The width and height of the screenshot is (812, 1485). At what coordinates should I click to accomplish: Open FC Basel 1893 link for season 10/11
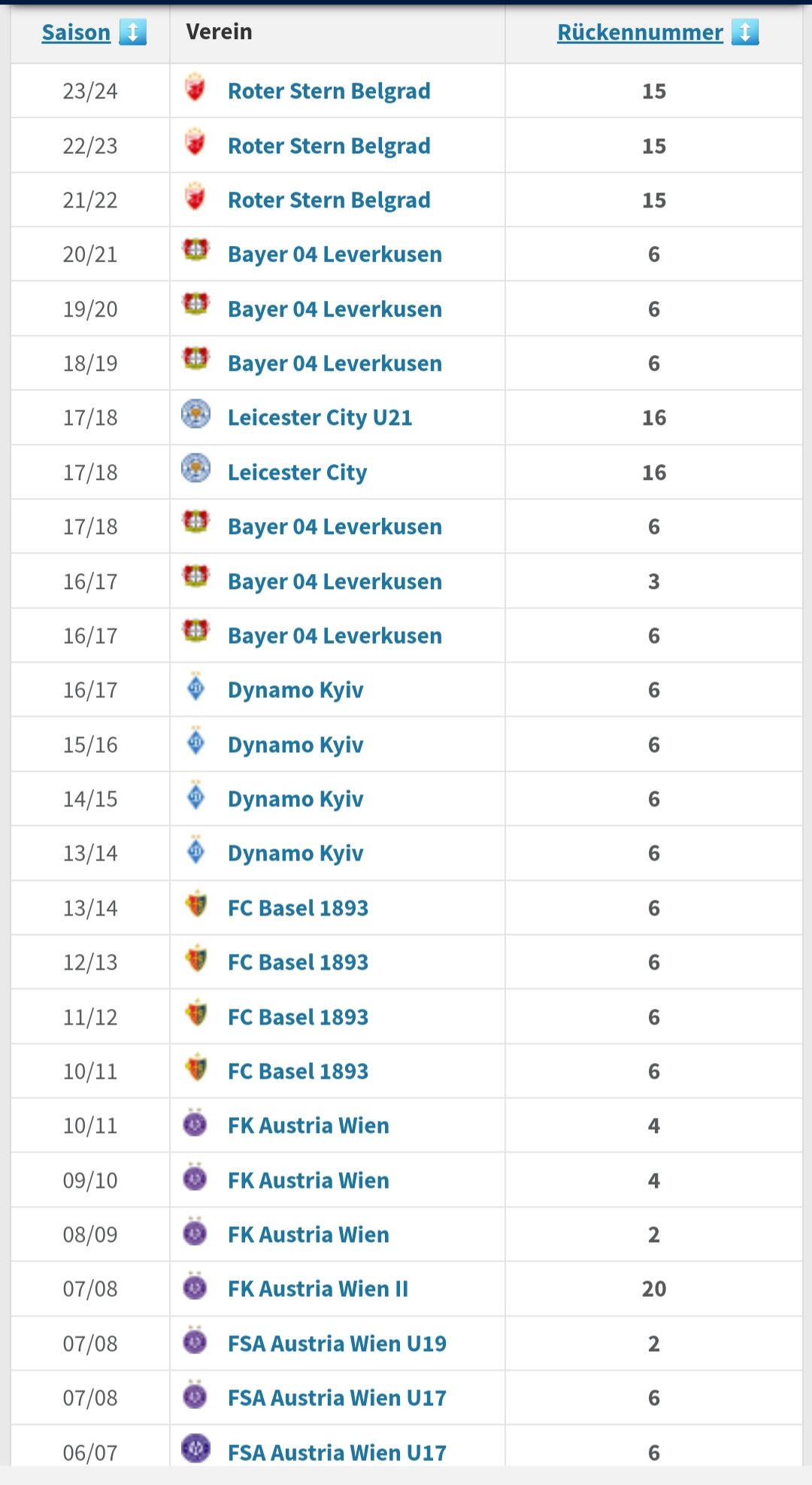(x=298, y=1071)
